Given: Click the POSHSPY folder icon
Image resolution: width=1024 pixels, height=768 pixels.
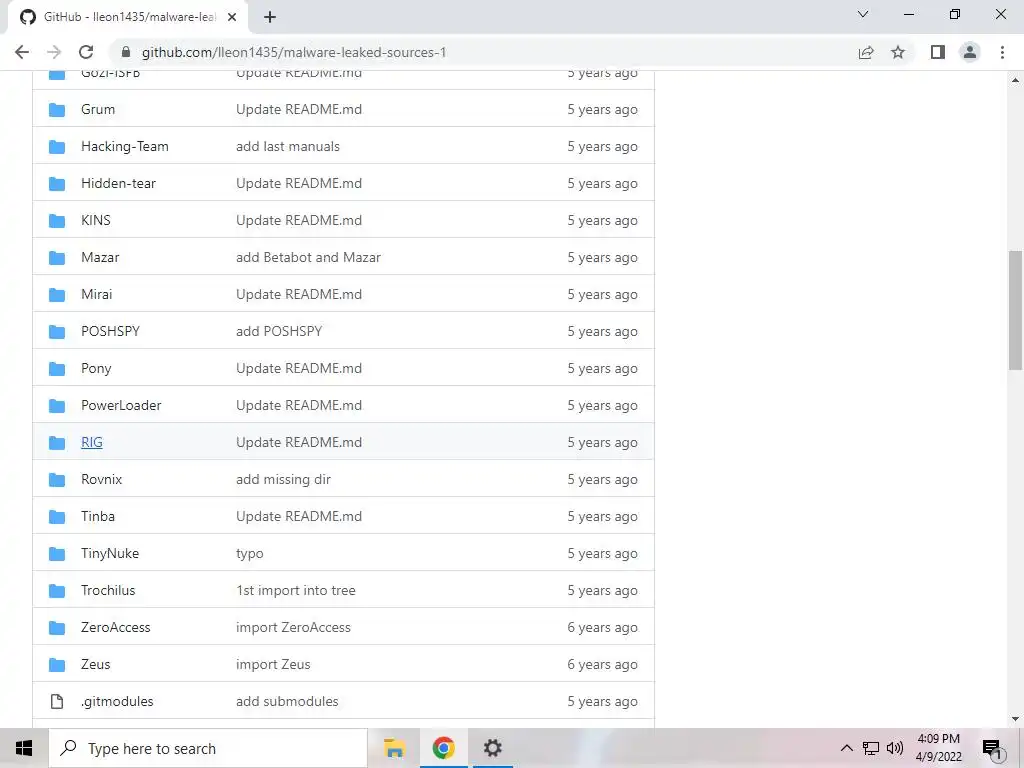Looking at the screenshot, I should 57,332.
